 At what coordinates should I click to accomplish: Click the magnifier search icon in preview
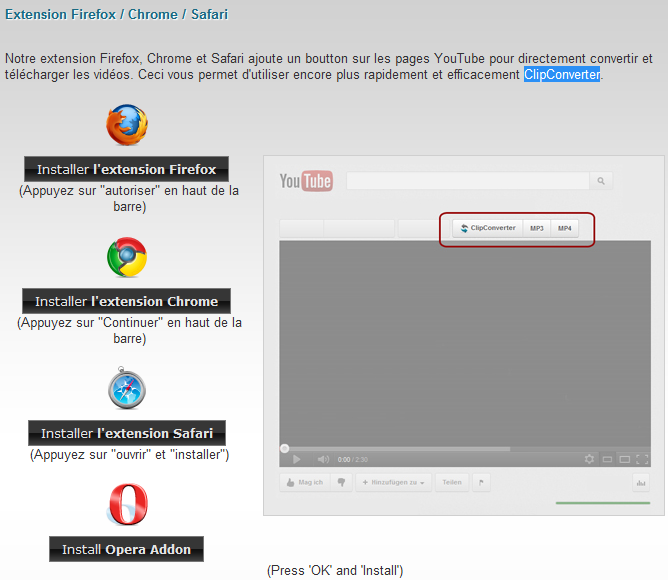coord(601,181)
